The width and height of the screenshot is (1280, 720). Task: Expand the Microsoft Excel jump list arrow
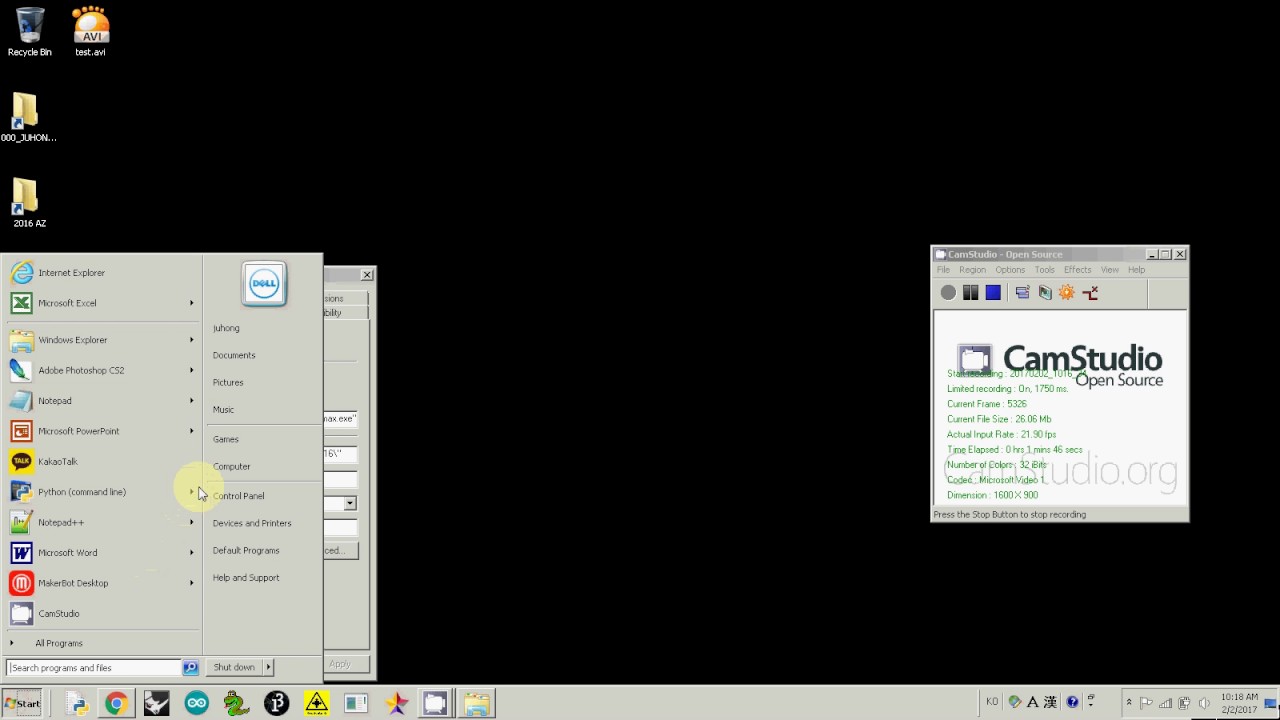191,303
